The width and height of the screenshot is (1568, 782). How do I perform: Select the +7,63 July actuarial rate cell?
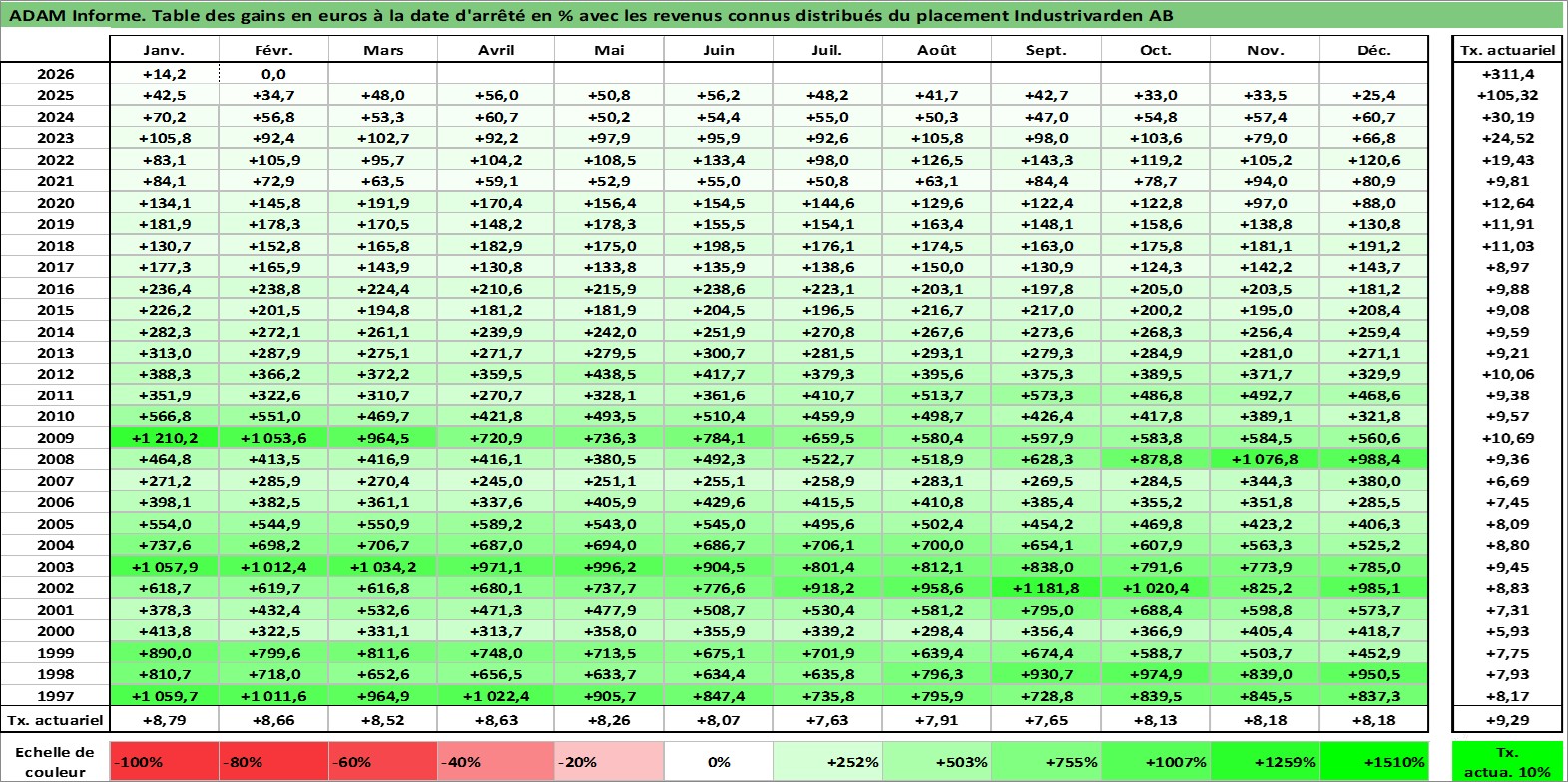pos(827,720)
